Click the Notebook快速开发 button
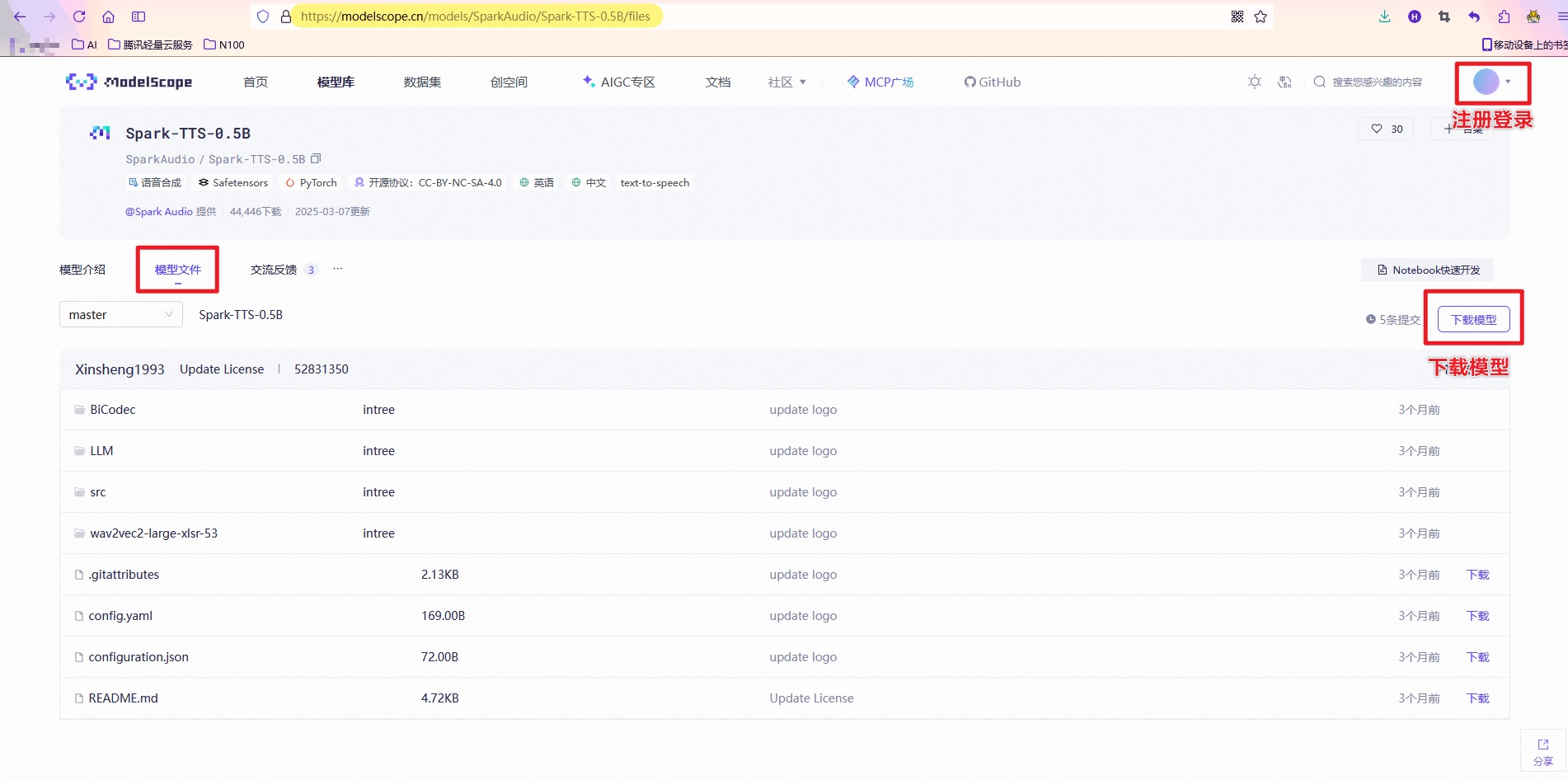This screenshot has width=1568, height=780. [x=1427, y=270]
